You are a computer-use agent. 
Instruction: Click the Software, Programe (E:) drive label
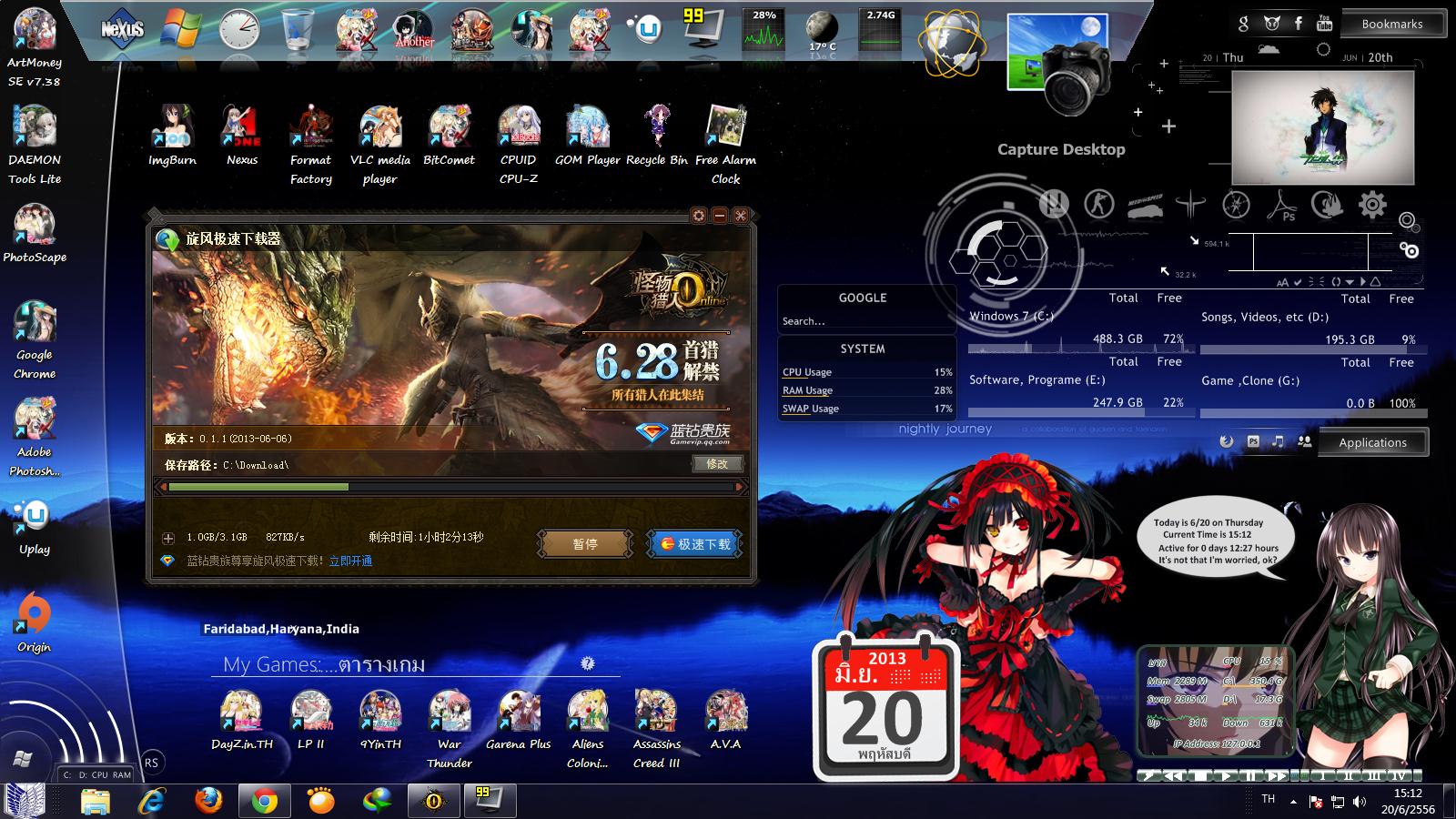(1037, 379)
